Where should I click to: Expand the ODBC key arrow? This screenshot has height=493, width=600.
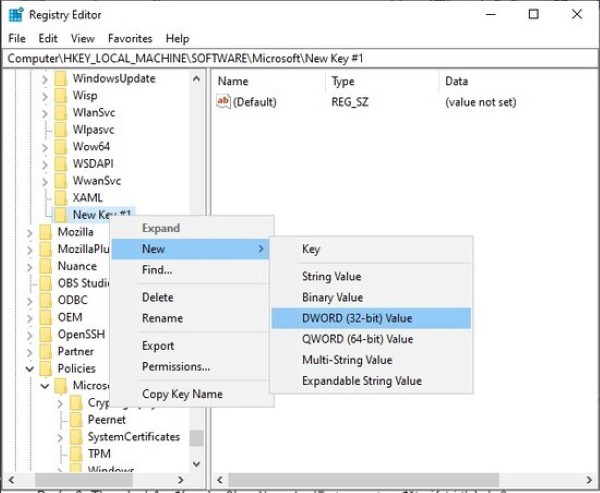(x=30, y=300)
